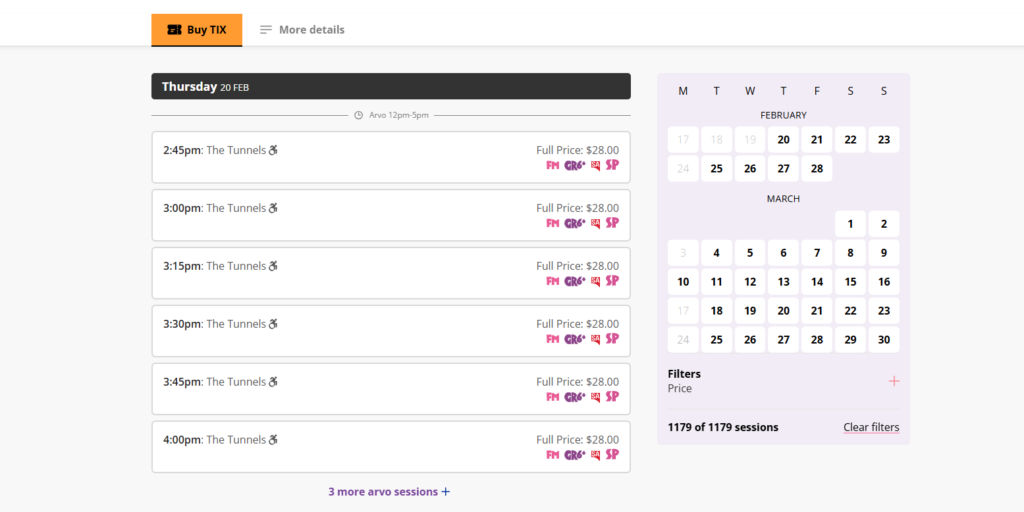The height and width of the screenshot is (512, 1024).
Task: Pick February 23 in the calendar
Action: 884,140
